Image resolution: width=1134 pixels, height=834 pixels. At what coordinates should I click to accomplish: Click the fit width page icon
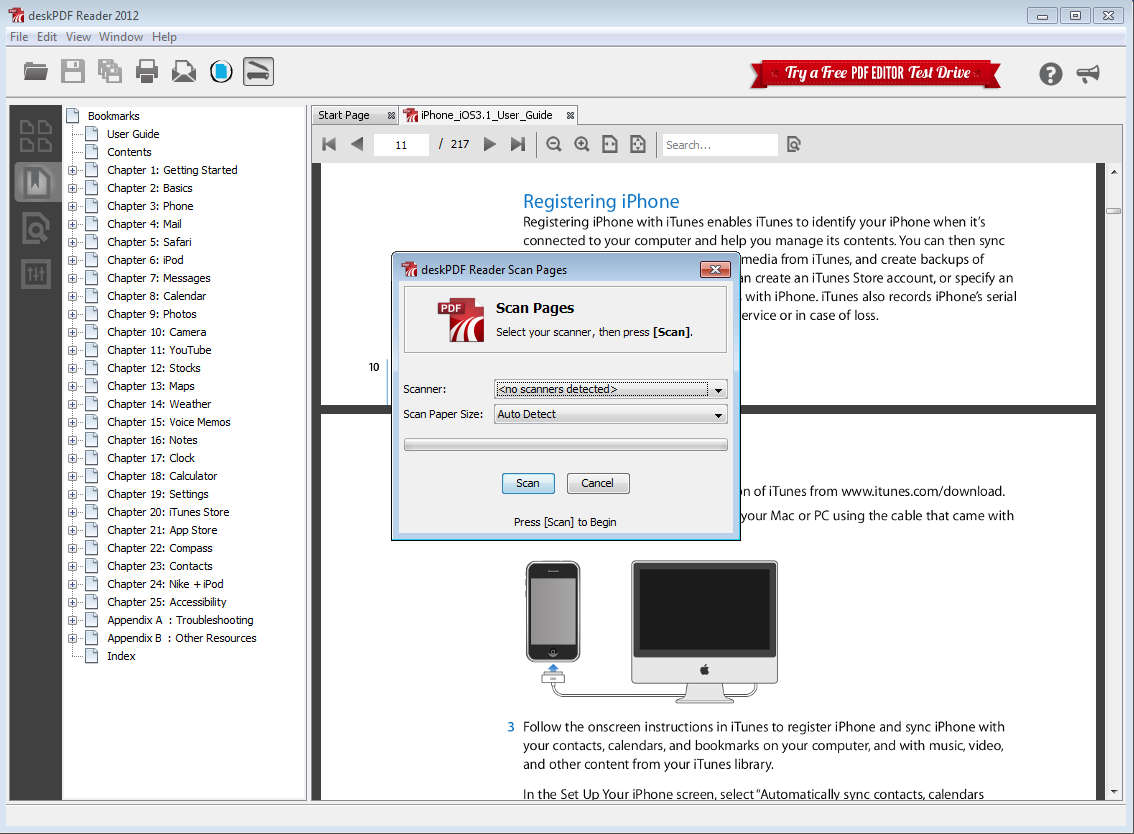point(610,145)
